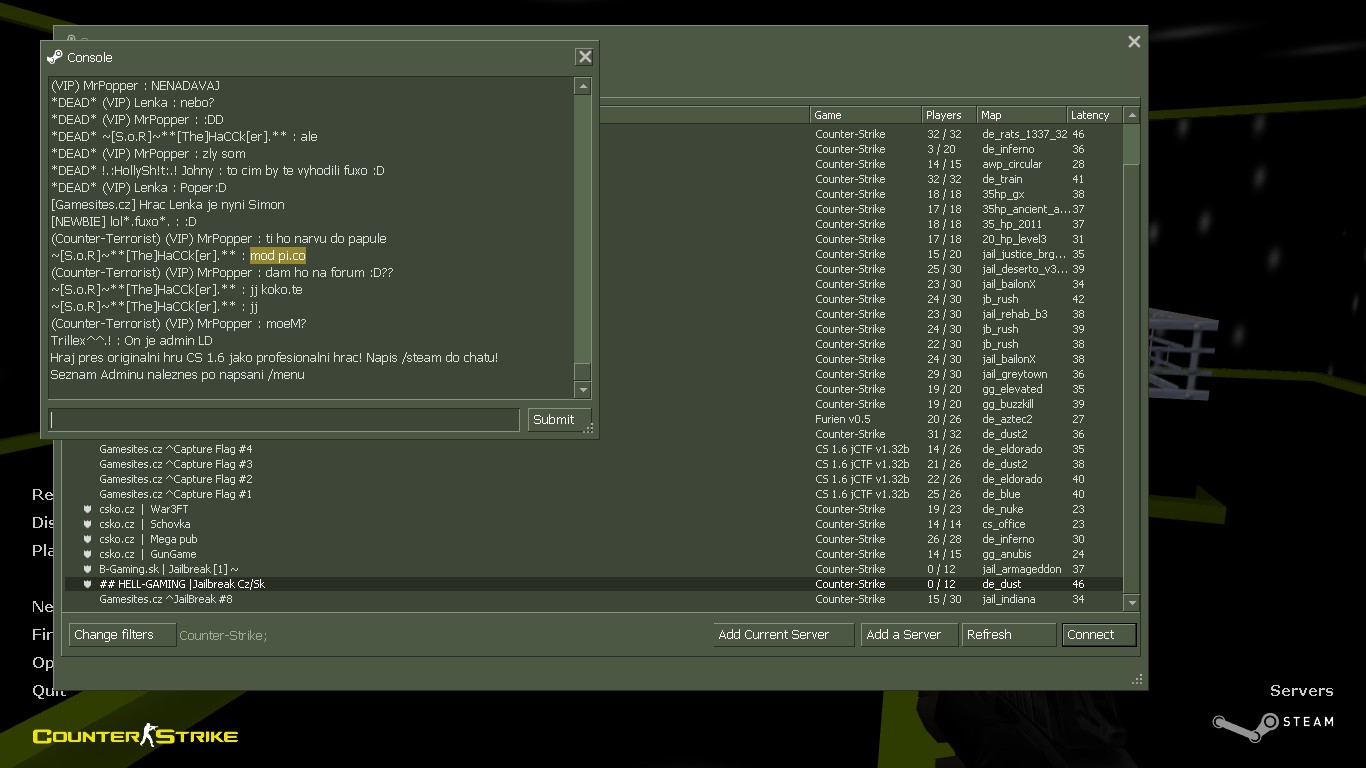
Task: Select Gamesites.cz ^Capture Flag #4 server
Action: click(x=594, y=449)
